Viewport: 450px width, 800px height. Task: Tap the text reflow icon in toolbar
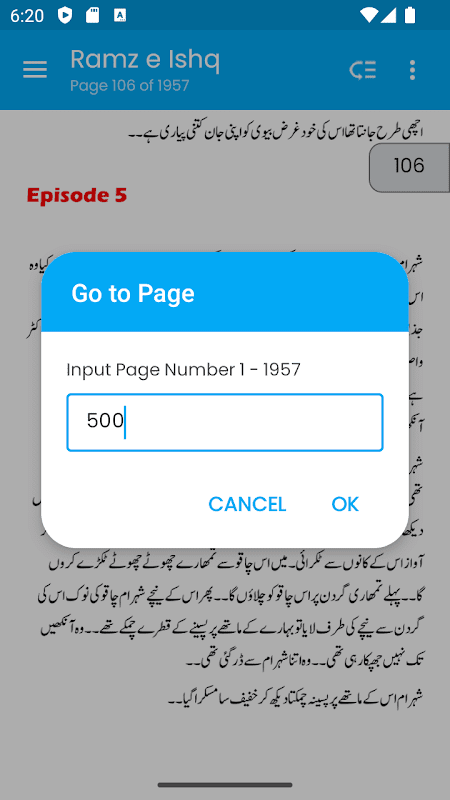click(x=363, y=70)
